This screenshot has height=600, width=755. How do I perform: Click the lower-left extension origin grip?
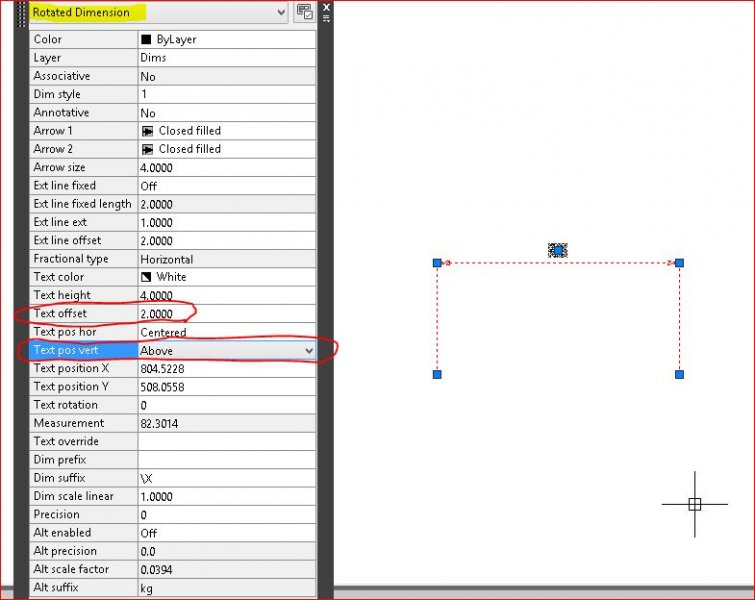tap(437, 375)
